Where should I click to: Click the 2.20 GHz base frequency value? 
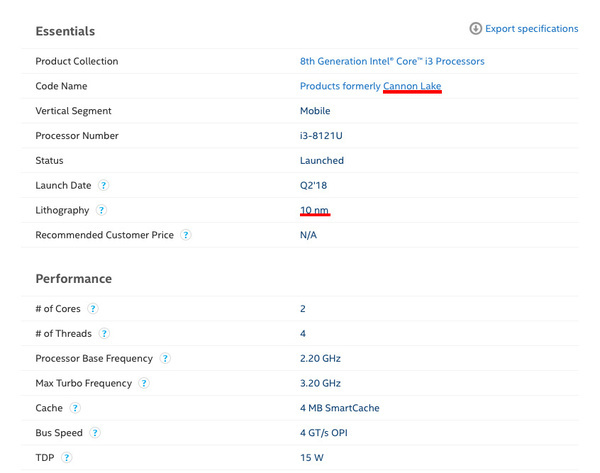(x=320, y=359)
